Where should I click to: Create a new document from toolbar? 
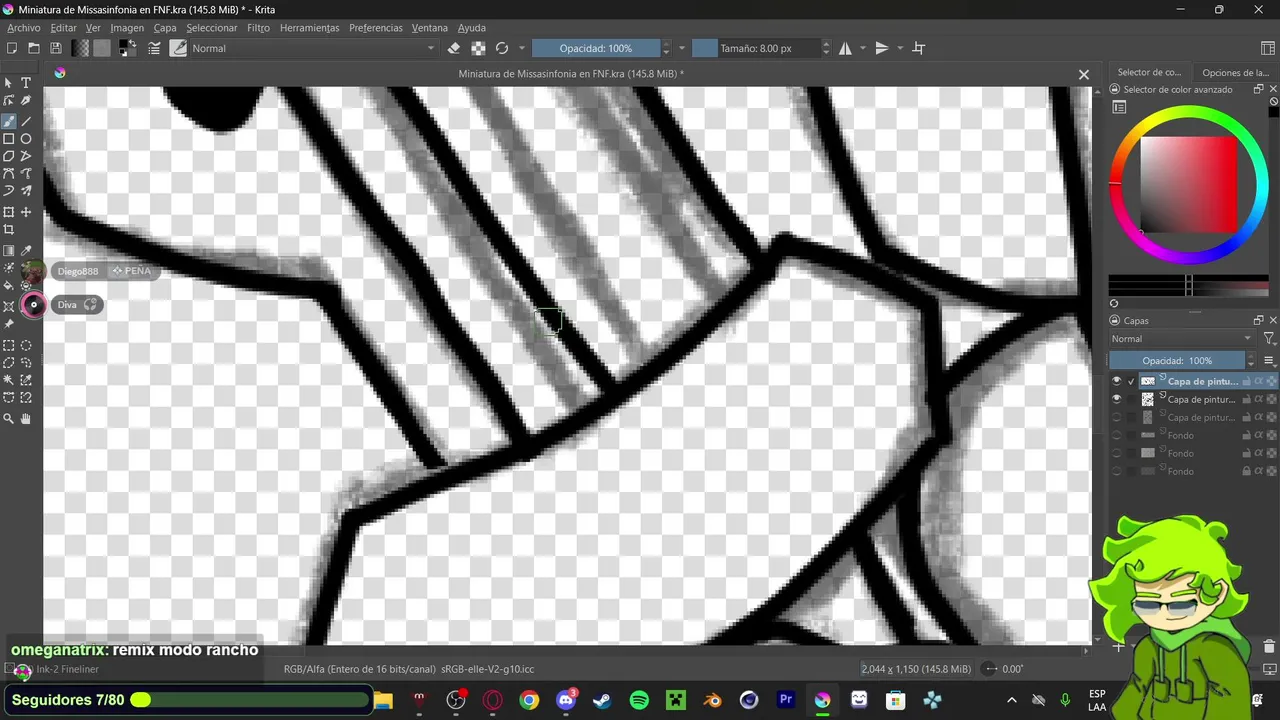coord(12,48)
